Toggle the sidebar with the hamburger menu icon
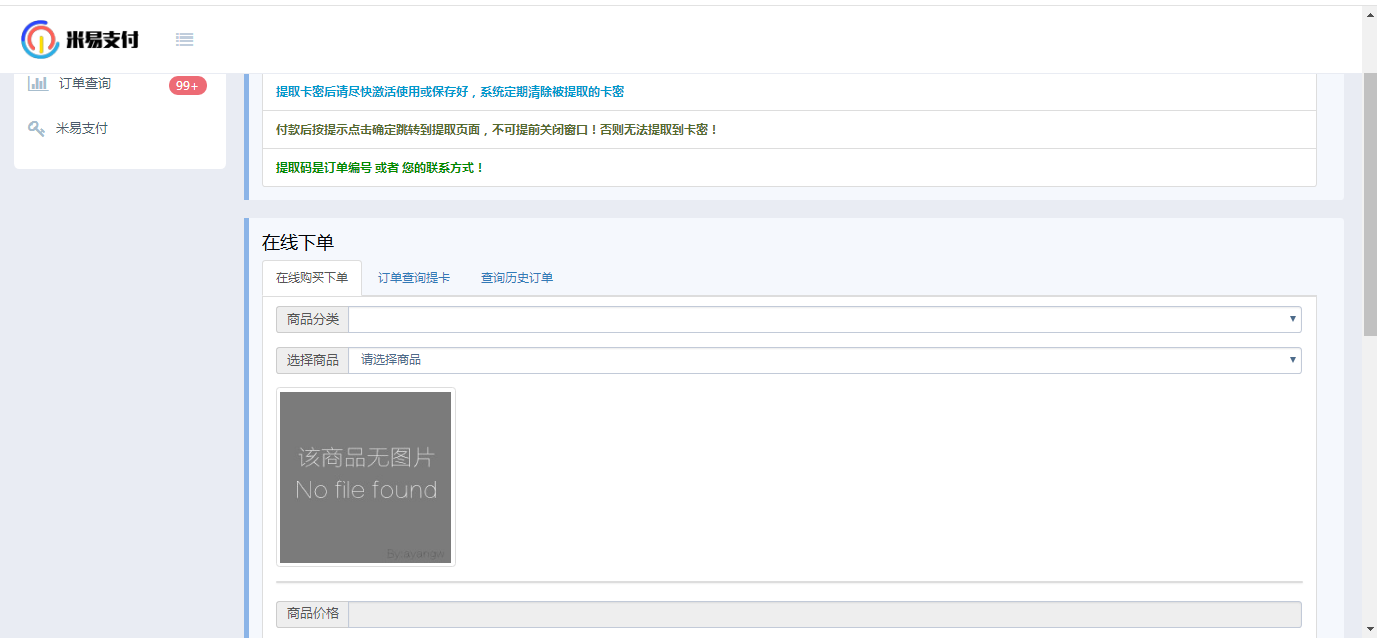 pyautogui.click(x=184, y=40)
